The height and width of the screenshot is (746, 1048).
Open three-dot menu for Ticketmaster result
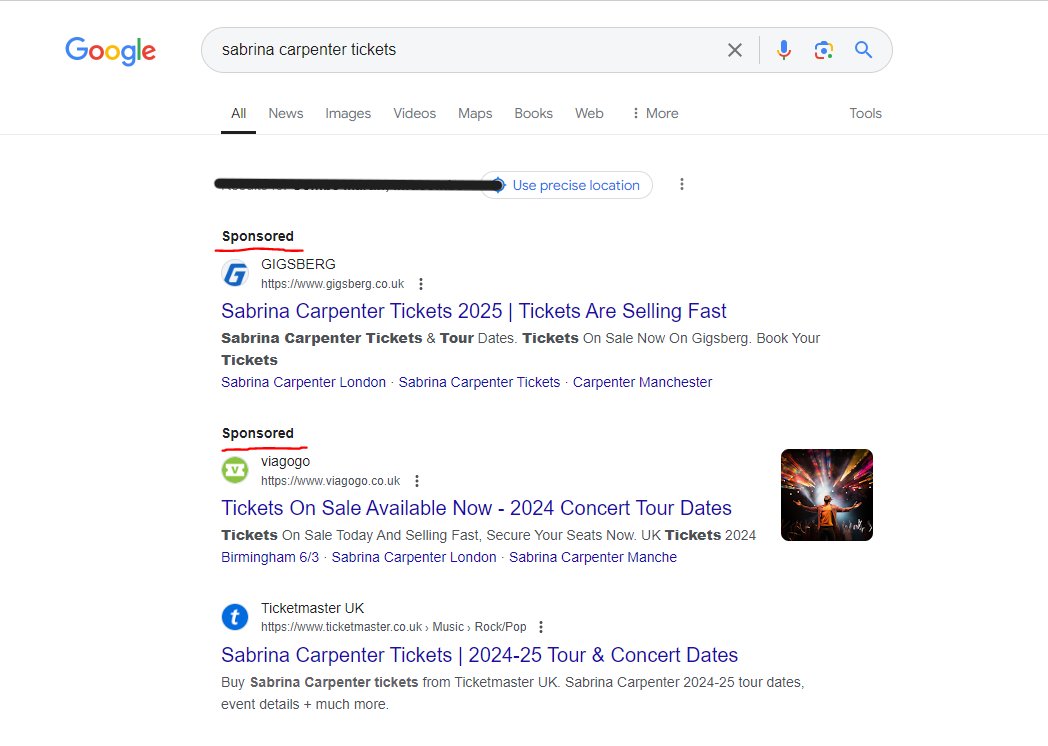point(541,627)
